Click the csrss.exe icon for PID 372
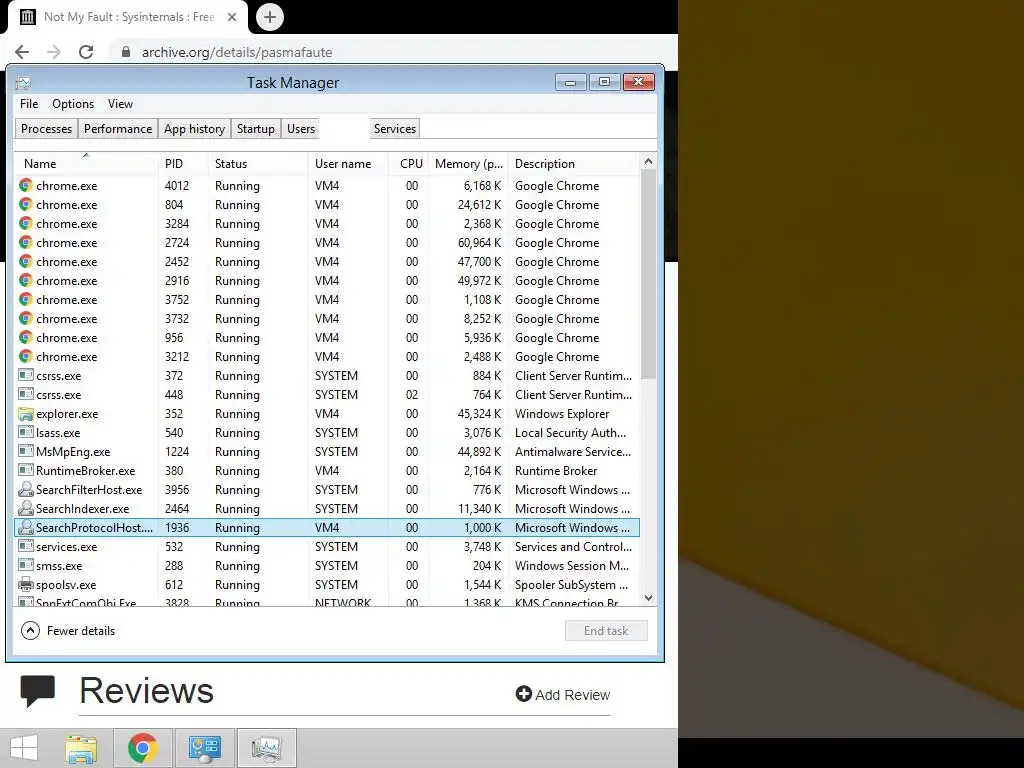 [x=25, y=376]
